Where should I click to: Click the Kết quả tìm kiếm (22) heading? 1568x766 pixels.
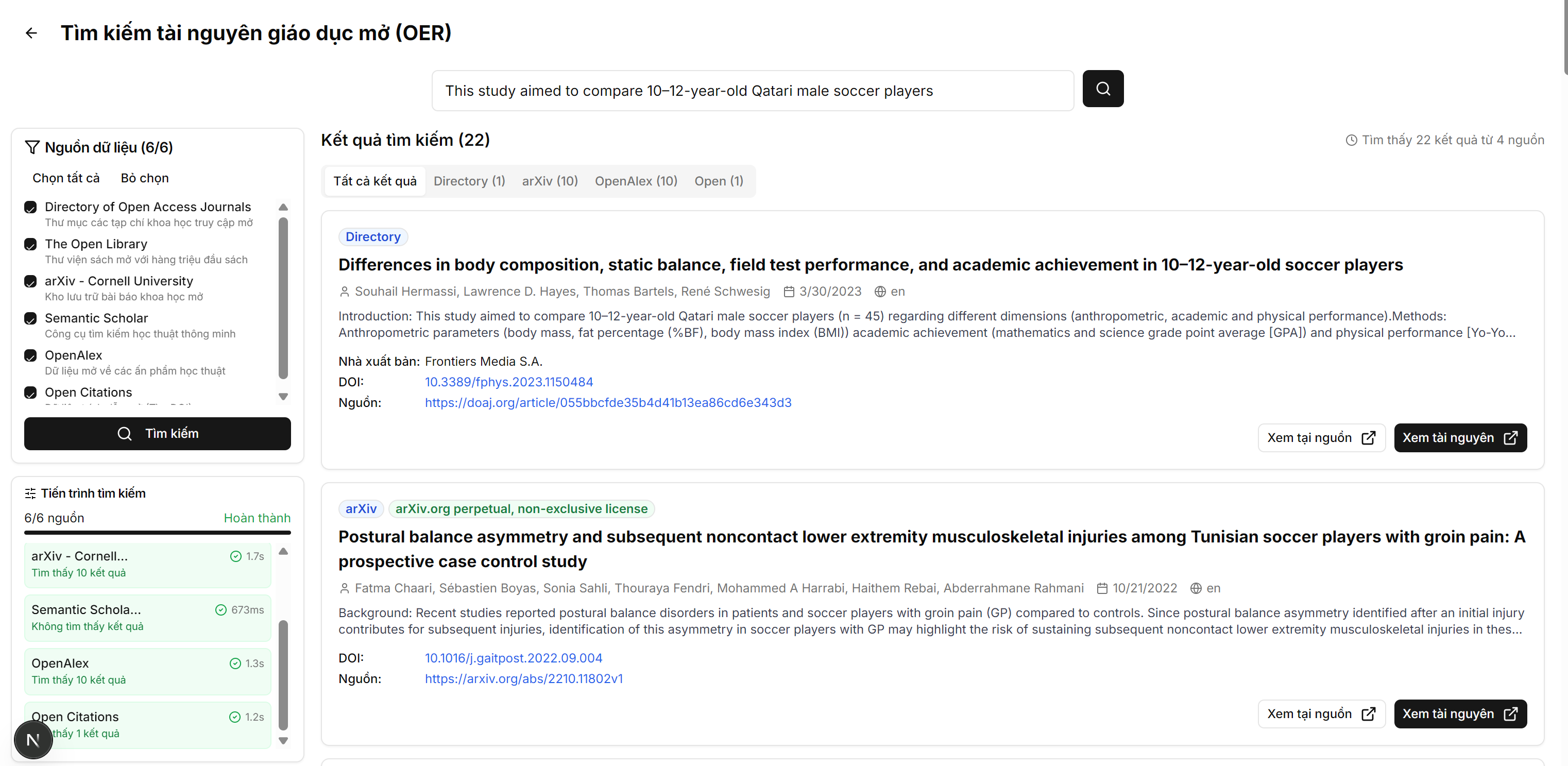pyautogui.click(x=405, y=140)
